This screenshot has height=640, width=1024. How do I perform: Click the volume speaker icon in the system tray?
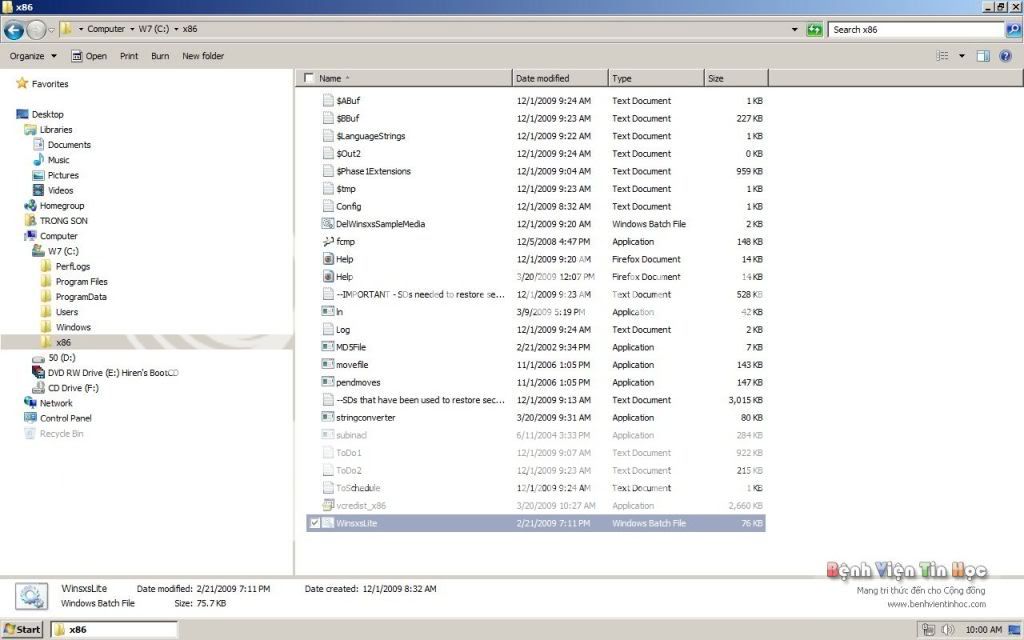(x=947, y=629)
